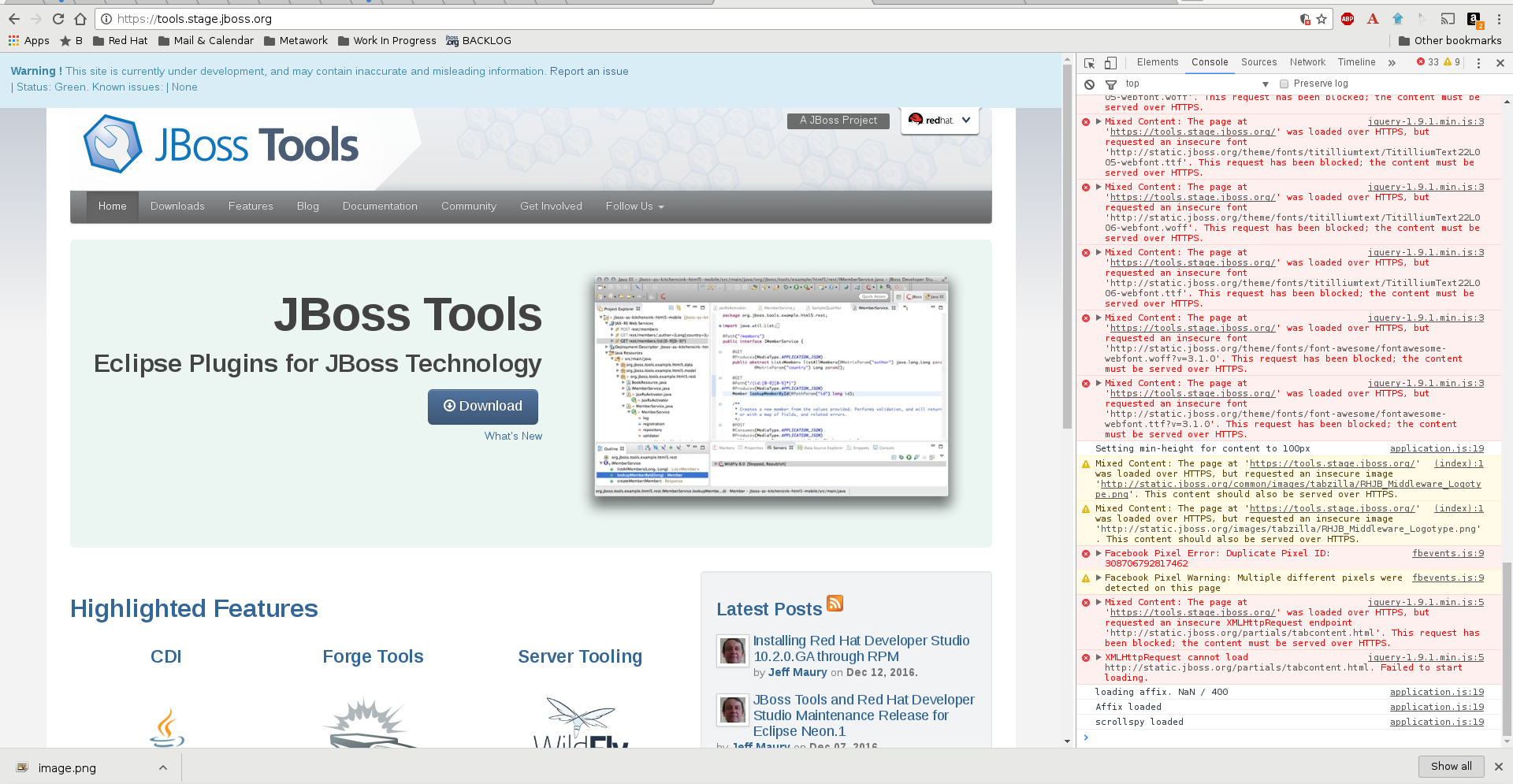The image size is (1513, 784).
Task: Open the top execution context dropdown
Action: pyautogui.click(x=1197, y=84)
